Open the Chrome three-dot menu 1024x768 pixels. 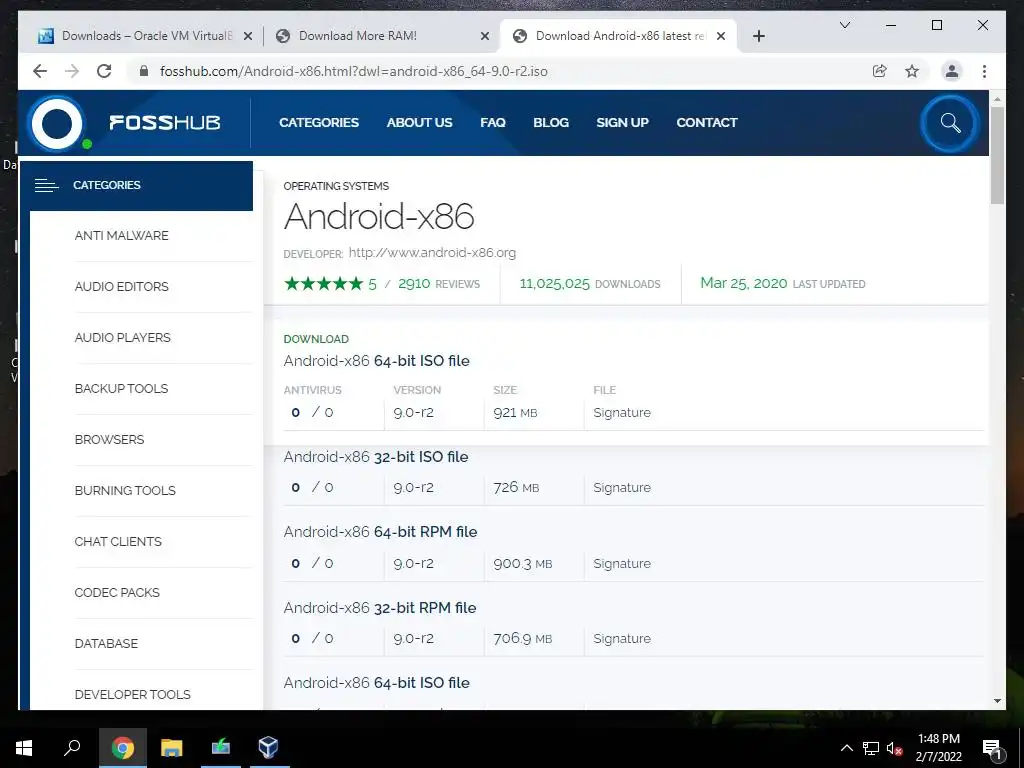(984, 71)
